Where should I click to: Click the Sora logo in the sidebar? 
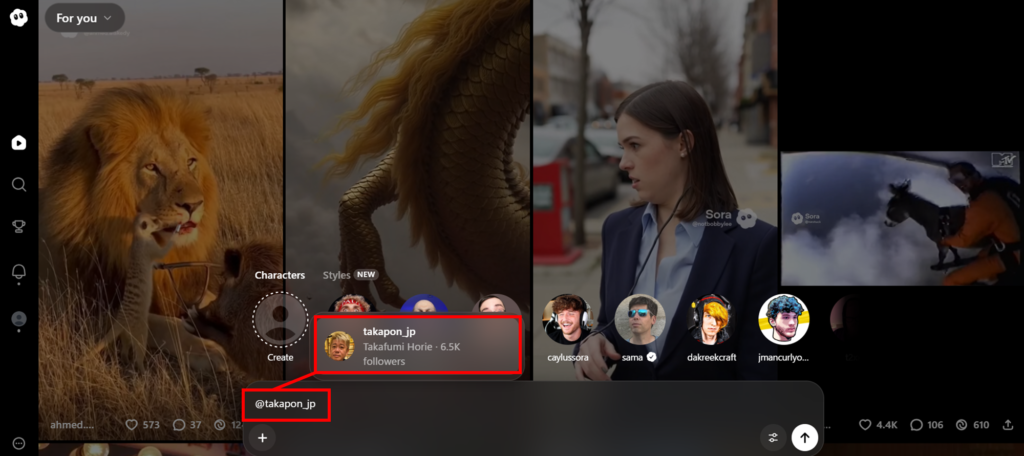(18, 17)
